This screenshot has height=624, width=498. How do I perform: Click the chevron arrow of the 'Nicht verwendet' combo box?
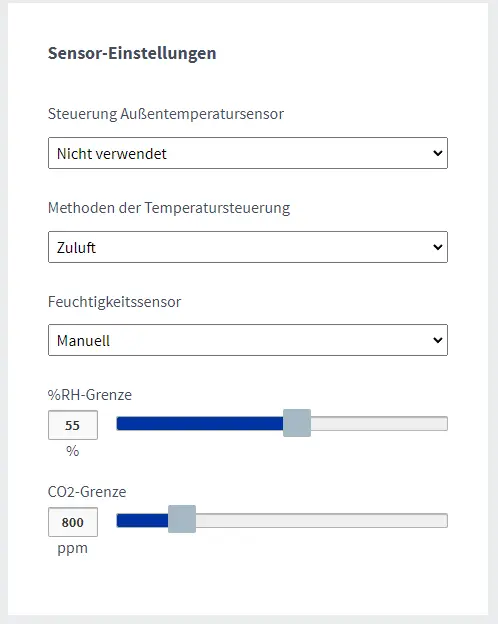click(x=437, y=153)
